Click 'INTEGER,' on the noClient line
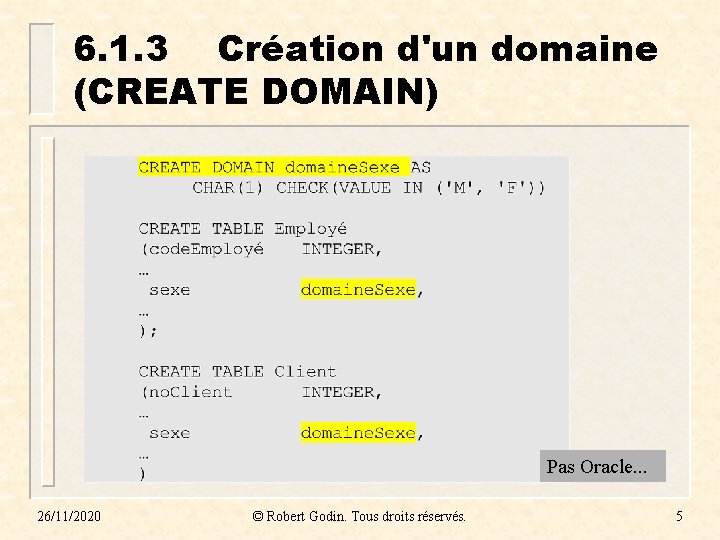Screen dimensions: 720x540 tap(342, 392)
